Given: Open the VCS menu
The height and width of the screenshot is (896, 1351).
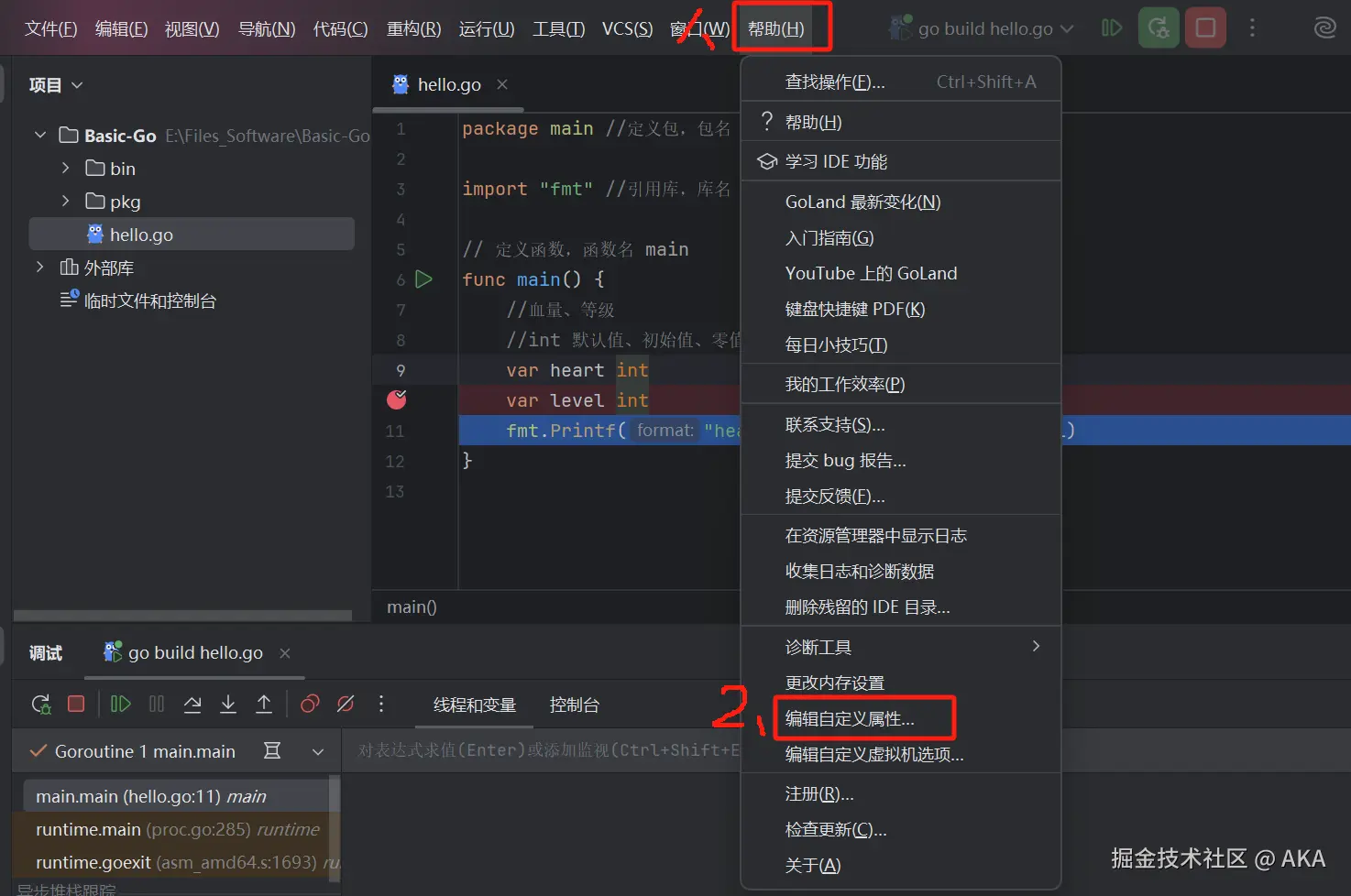Looking at the screenshot, I should pyautogui.click(x=627, y=28).
